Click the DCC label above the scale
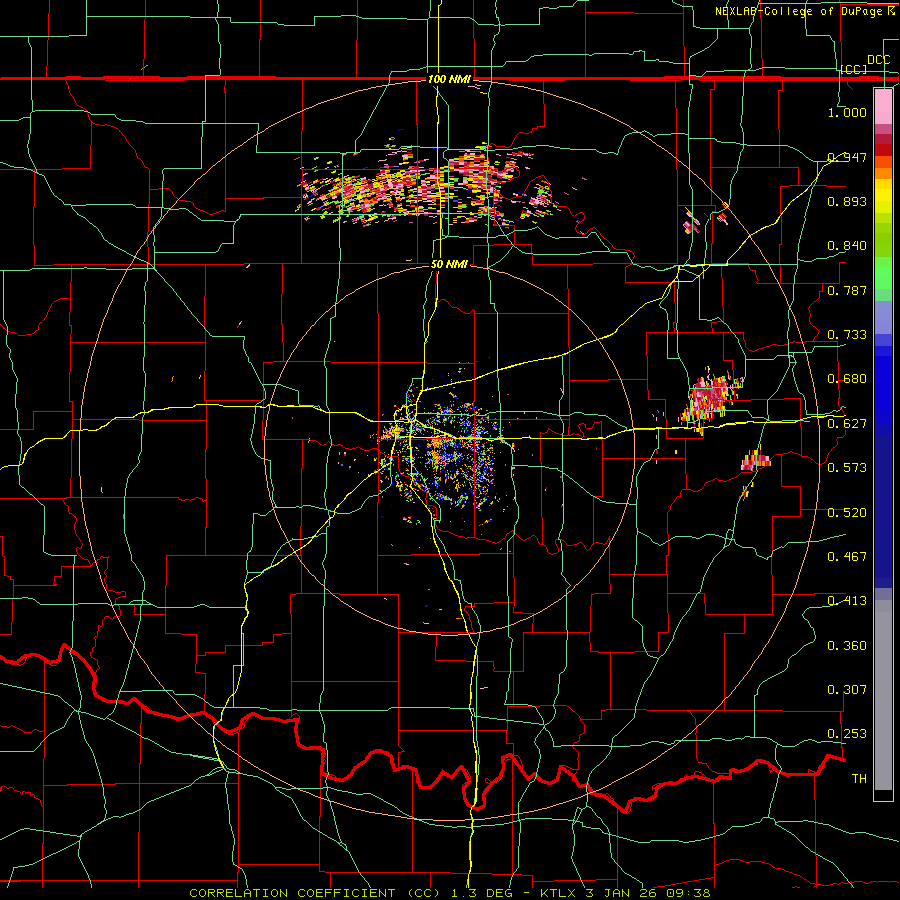 click(x=879, y=60)
